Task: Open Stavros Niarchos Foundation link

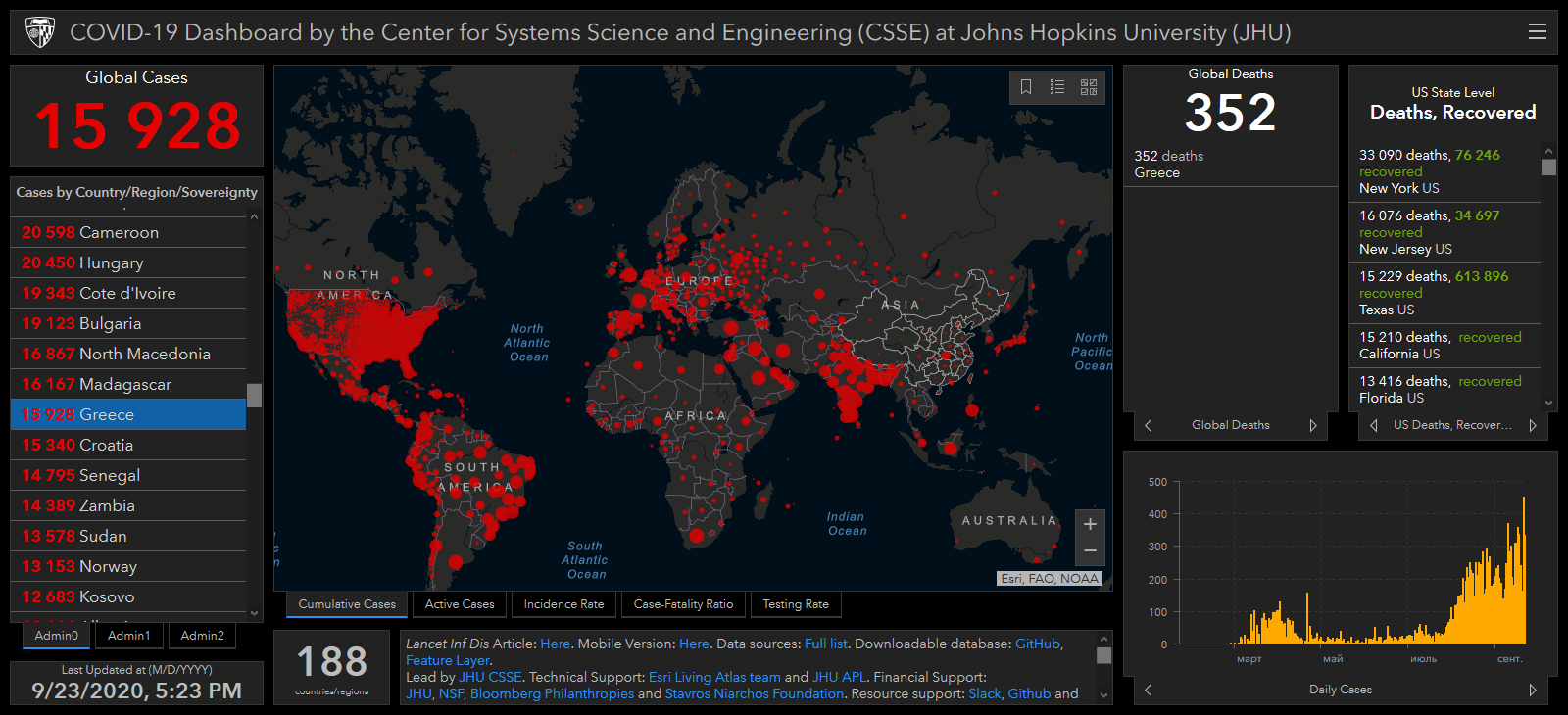Action: 755,693
